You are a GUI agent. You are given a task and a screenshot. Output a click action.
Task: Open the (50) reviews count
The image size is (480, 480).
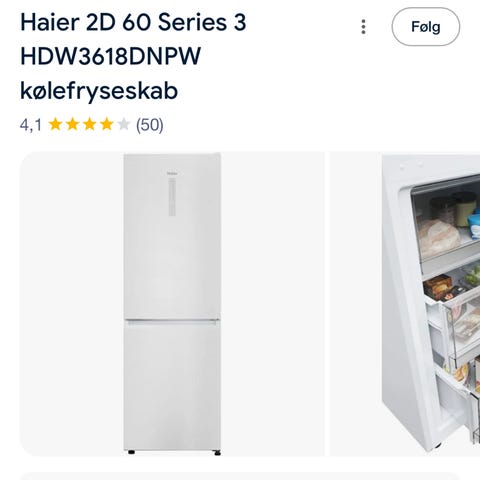(x=150, y=125)
